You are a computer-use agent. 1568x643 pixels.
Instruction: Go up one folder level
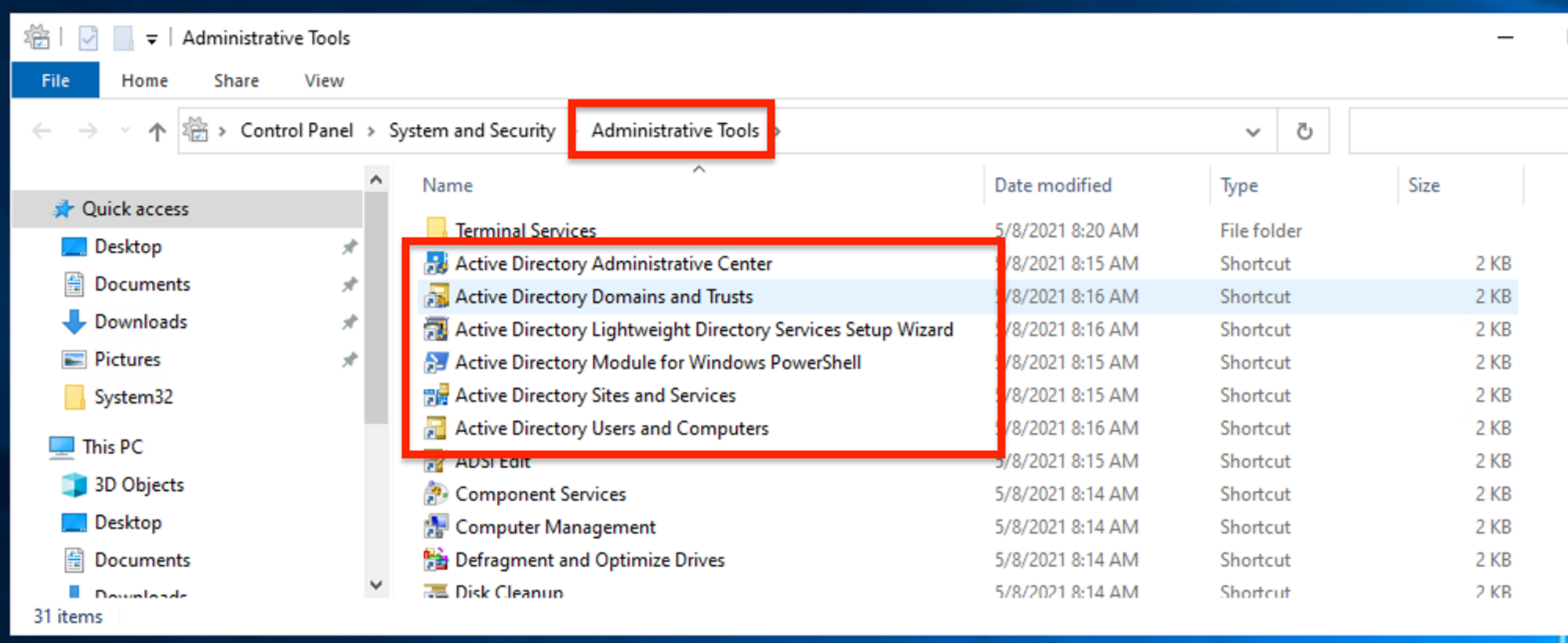coord(157,131)
